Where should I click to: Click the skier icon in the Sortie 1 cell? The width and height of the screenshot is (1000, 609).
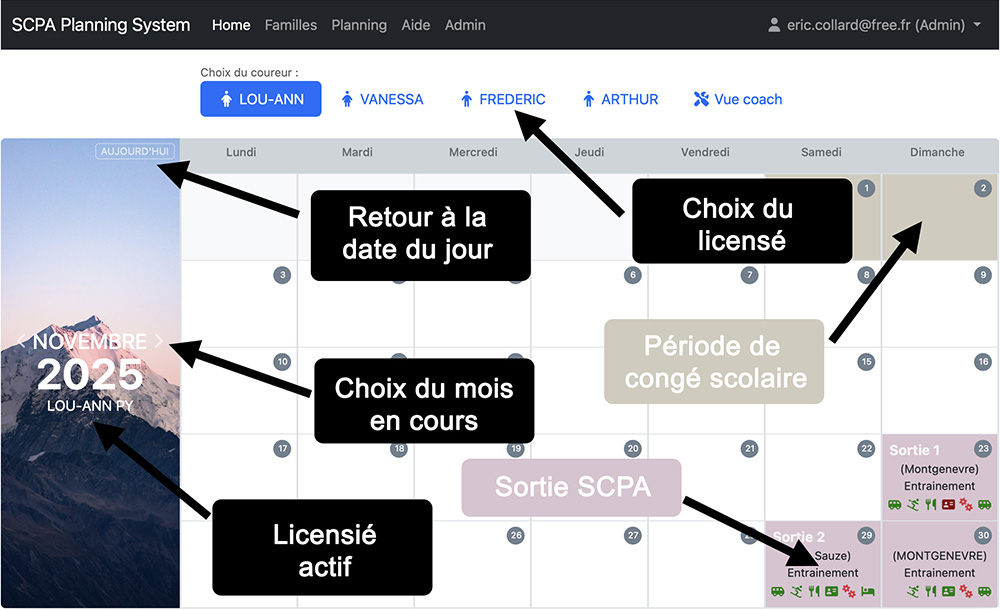pos(912,504)
